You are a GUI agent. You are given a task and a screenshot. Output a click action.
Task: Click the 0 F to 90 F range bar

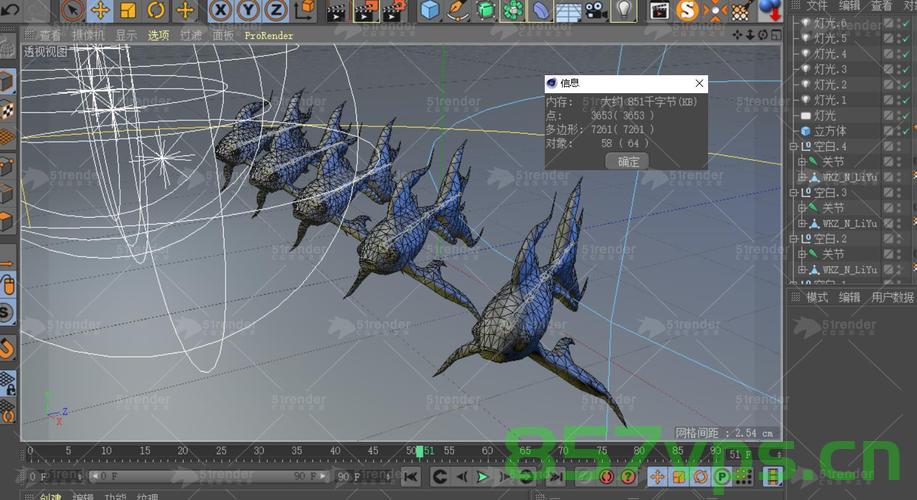point(208,477)
